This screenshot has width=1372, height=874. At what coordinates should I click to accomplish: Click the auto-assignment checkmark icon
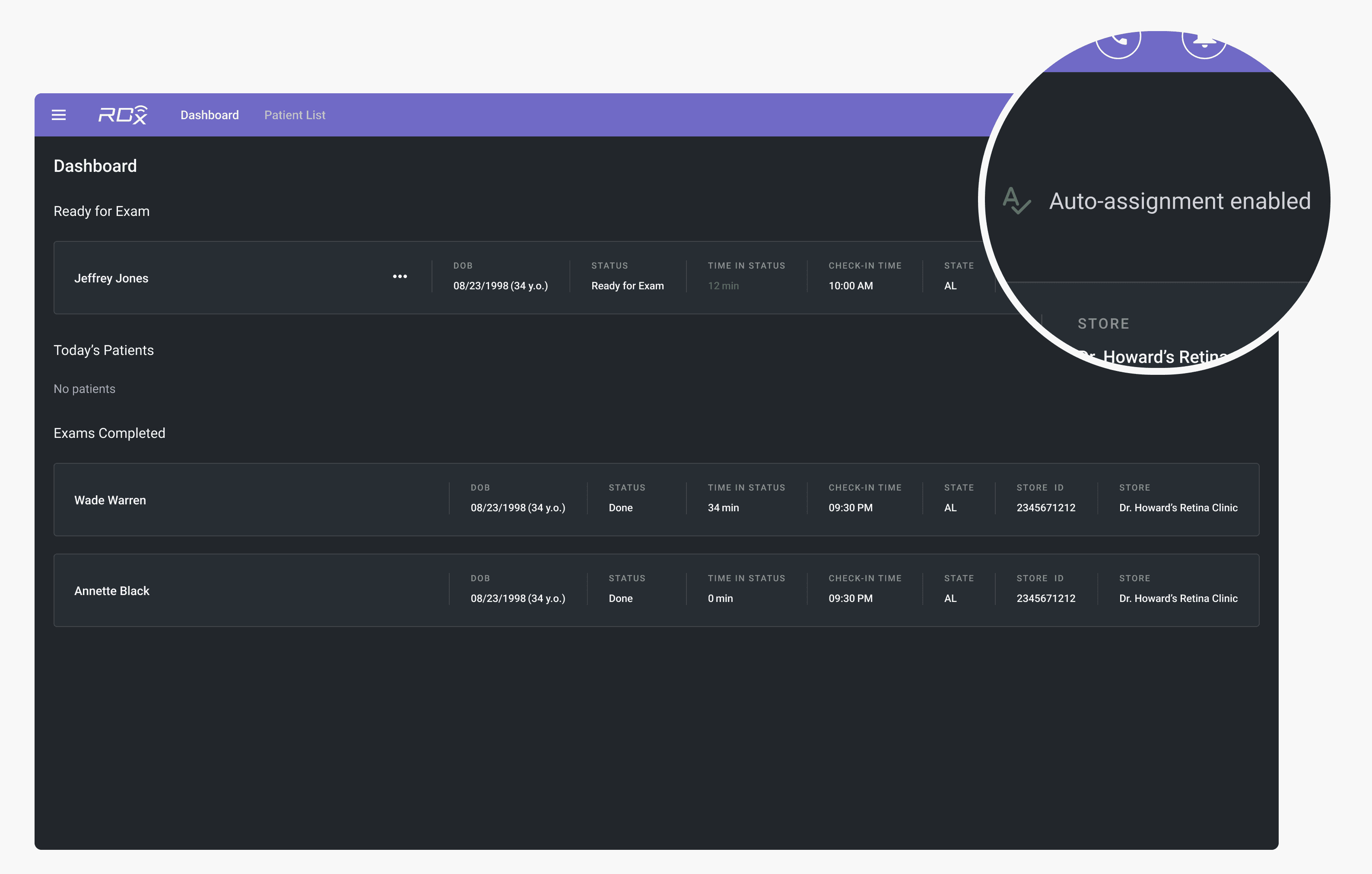pos(1016,201)
